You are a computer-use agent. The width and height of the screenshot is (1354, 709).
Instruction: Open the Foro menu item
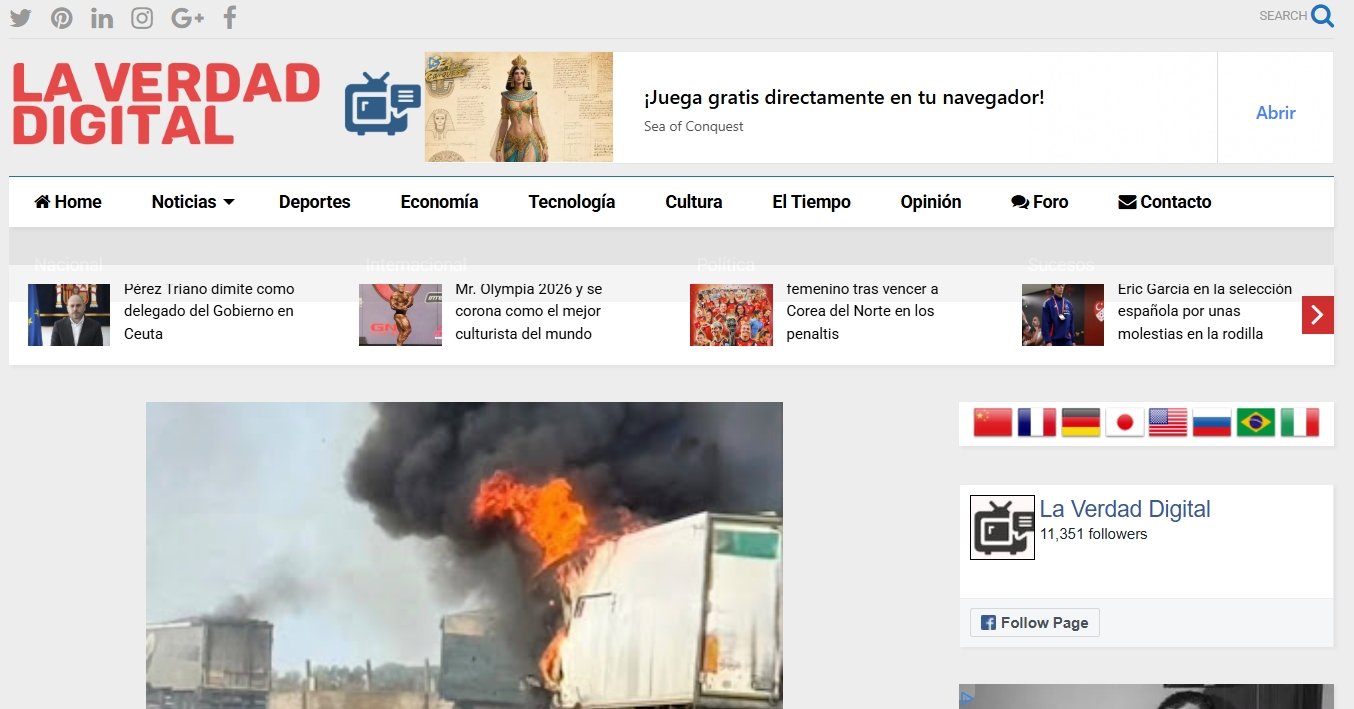tap(1040, 202)
